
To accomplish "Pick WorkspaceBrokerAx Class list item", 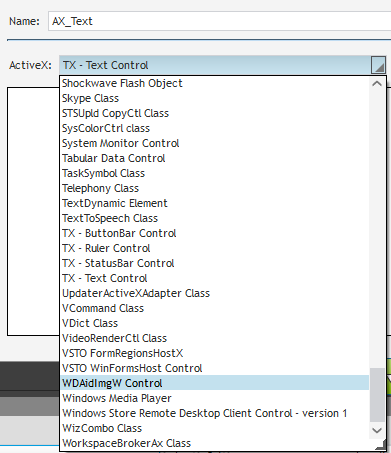I will [215, 443].
